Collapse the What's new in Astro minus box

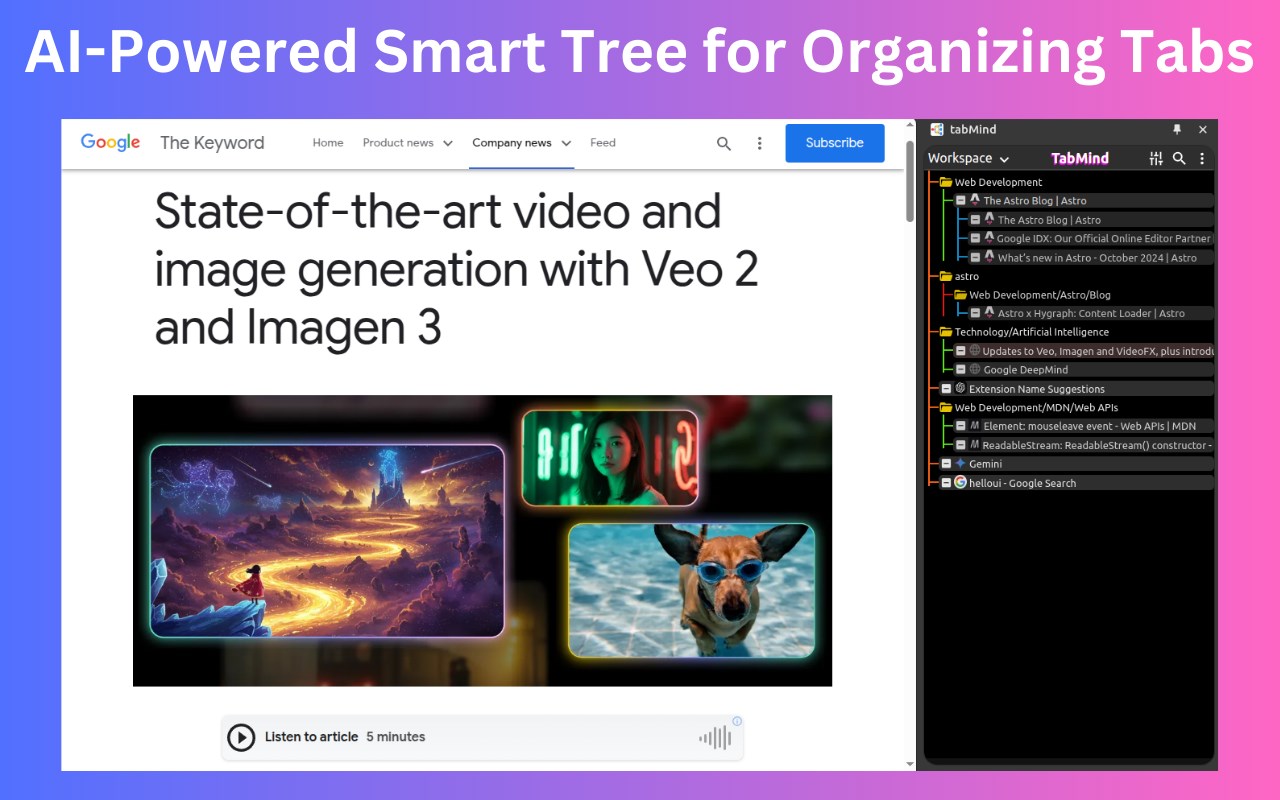coord(975,258)
